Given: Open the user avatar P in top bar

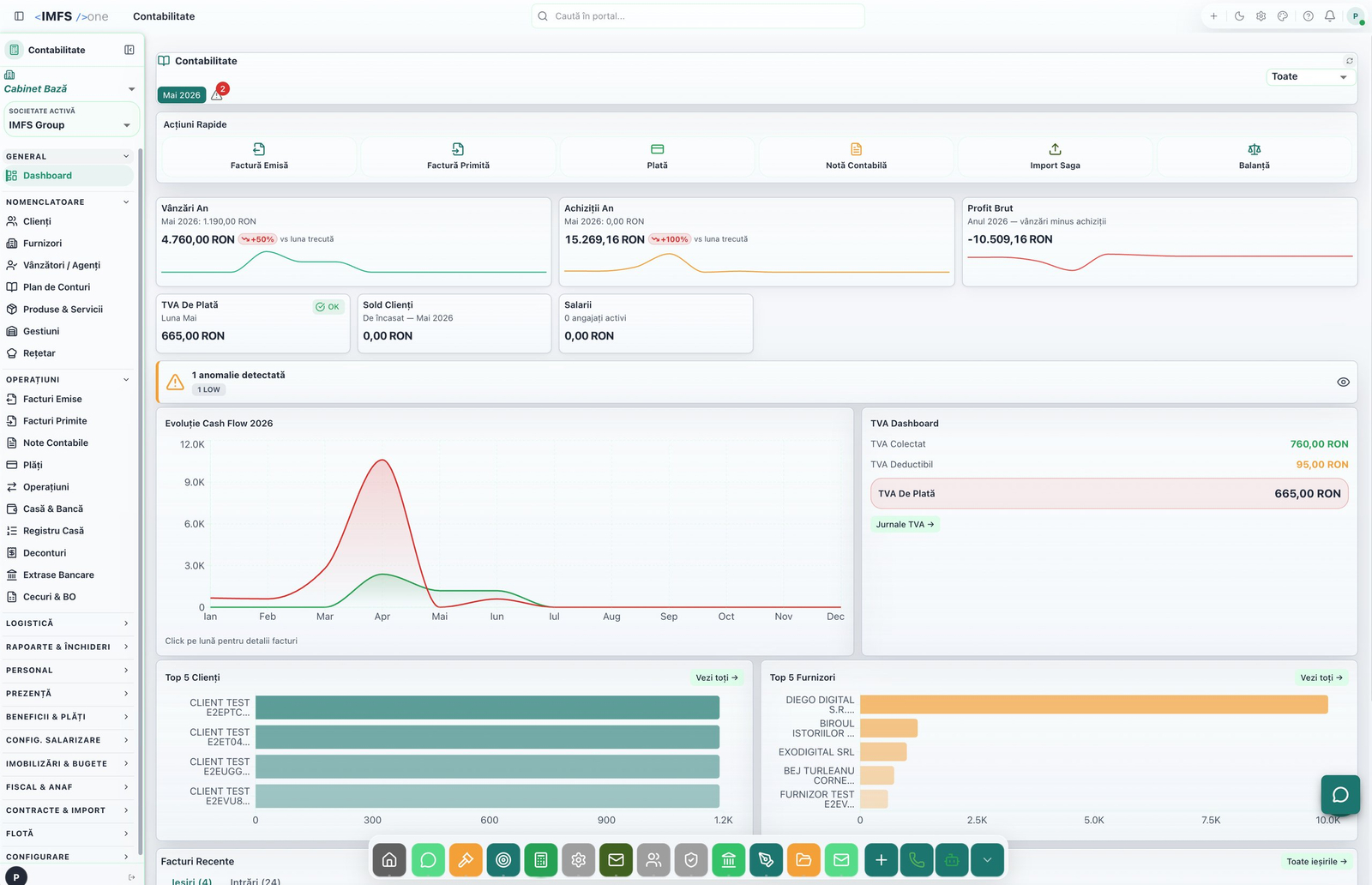Looking at the screenshot, I should (x=1356, y=16).
